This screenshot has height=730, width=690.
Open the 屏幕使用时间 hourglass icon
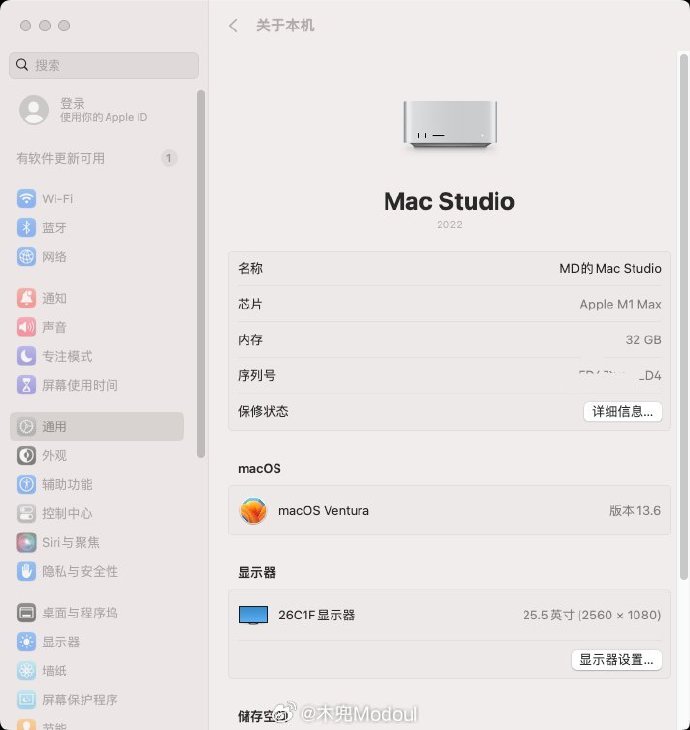27,385
